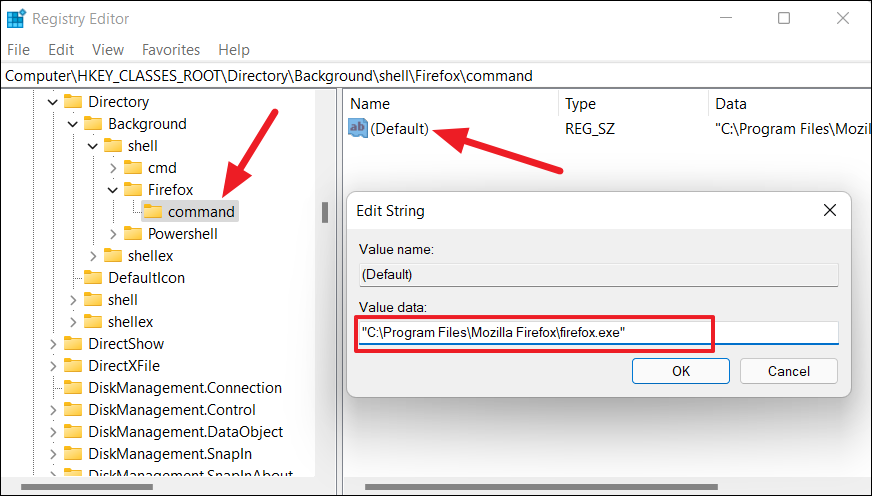Cancel the Edit String dialog
Image resolution: width=872 pixels, height=496 pixels.
pos(788,371)
